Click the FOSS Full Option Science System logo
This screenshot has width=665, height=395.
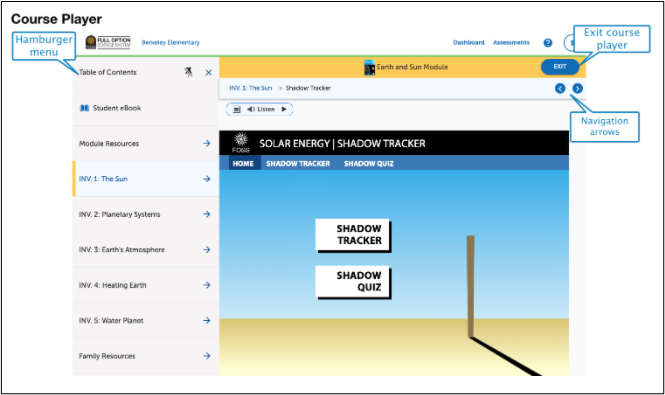(x=108, y=42)
